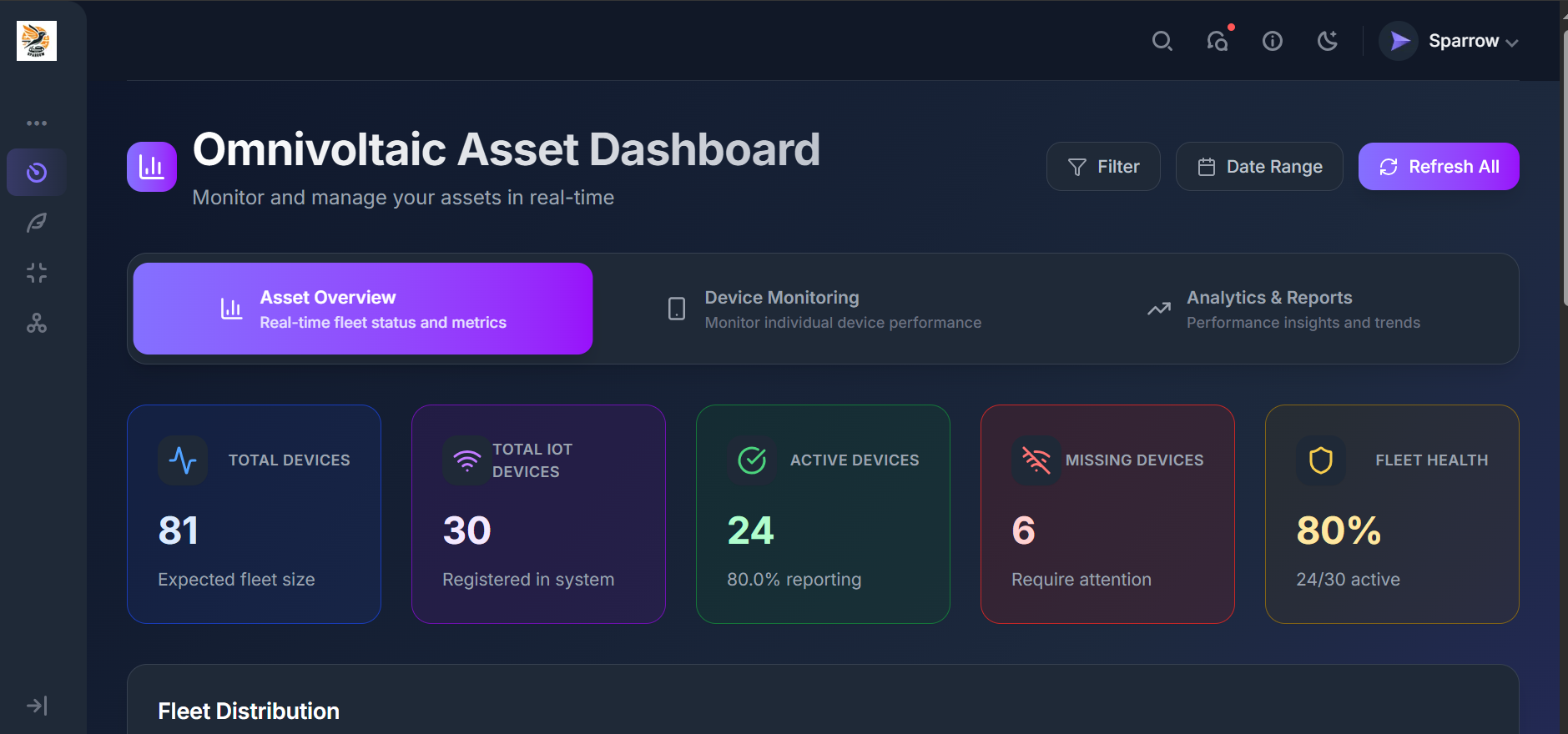The width and height of the screenshot is (1568, 734).
Task: Click 'Registered in system' text
Action: click(x=528, y=580)
